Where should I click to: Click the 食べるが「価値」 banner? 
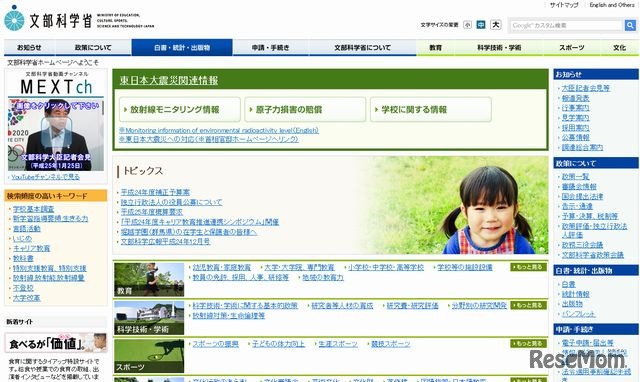(56, 343)
